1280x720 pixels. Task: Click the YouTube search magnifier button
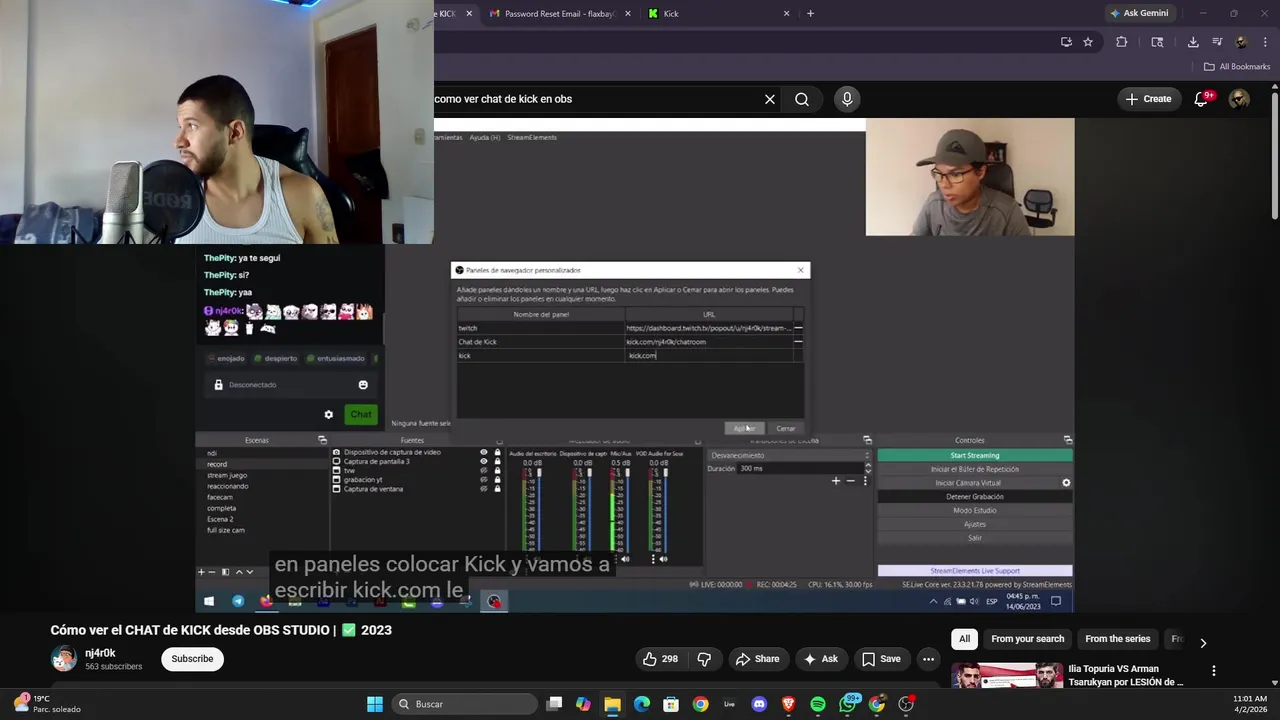802,99
